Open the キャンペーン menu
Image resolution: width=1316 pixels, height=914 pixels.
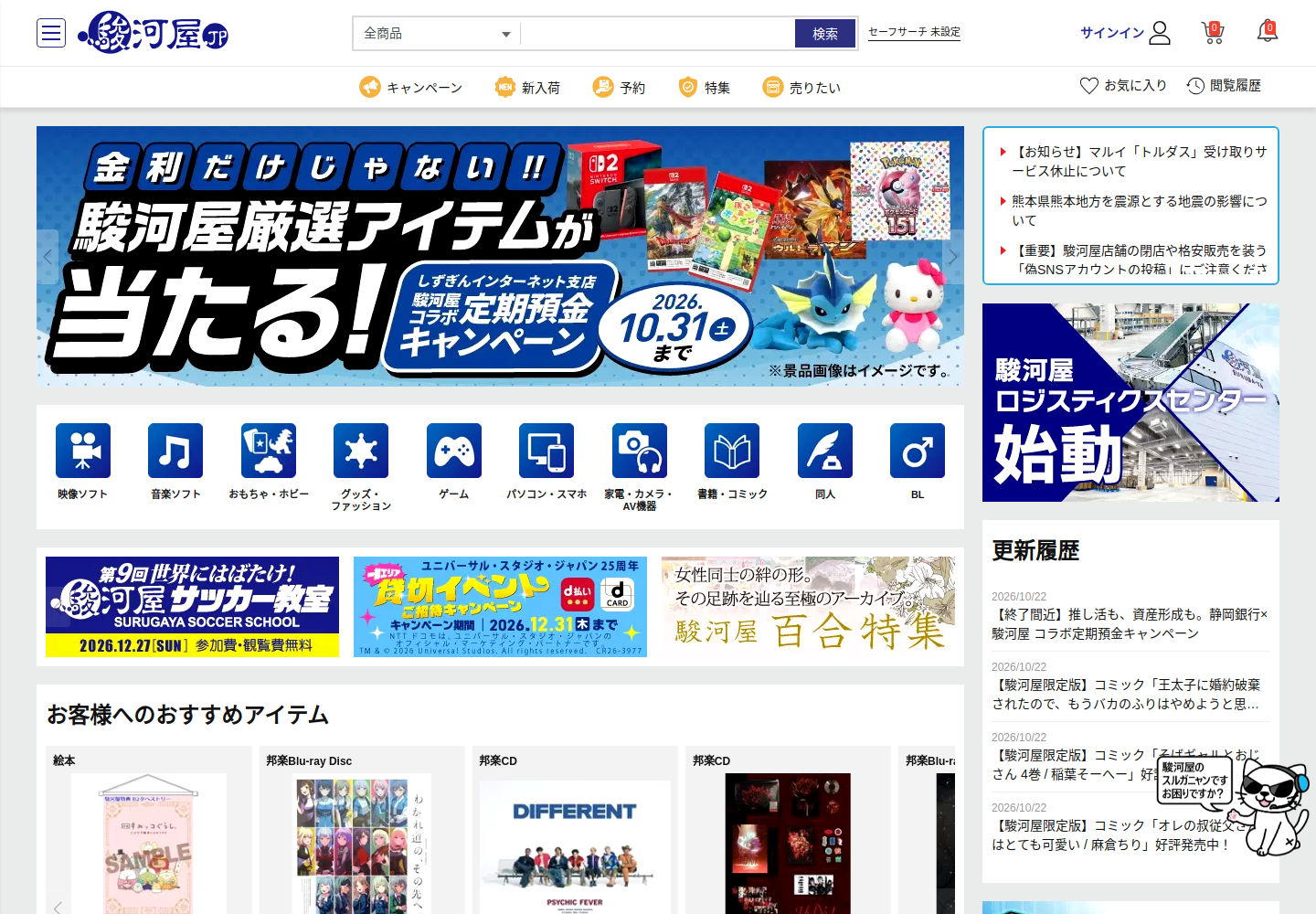(410, 87)
